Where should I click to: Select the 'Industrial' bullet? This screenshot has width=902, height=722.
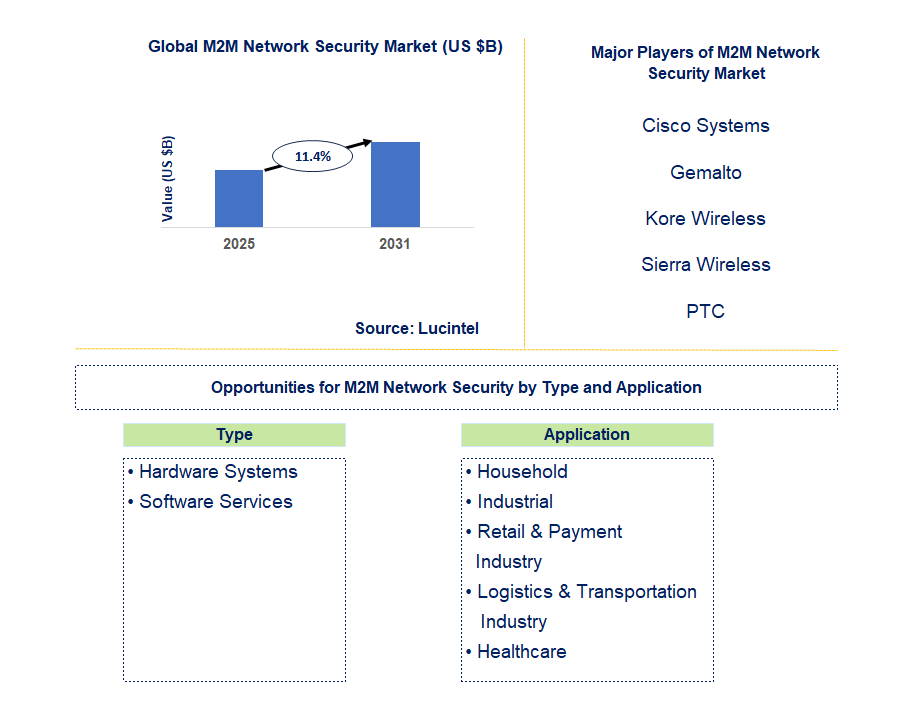click(510, 502)
